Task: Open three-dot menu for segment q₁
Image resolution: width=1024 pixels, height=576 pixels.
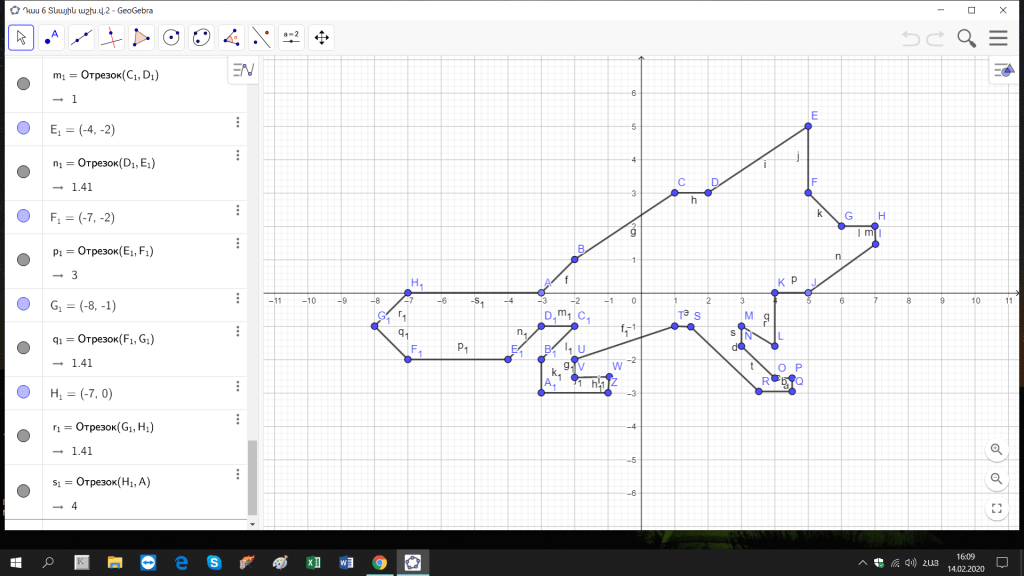Action: tap(238, 331)
